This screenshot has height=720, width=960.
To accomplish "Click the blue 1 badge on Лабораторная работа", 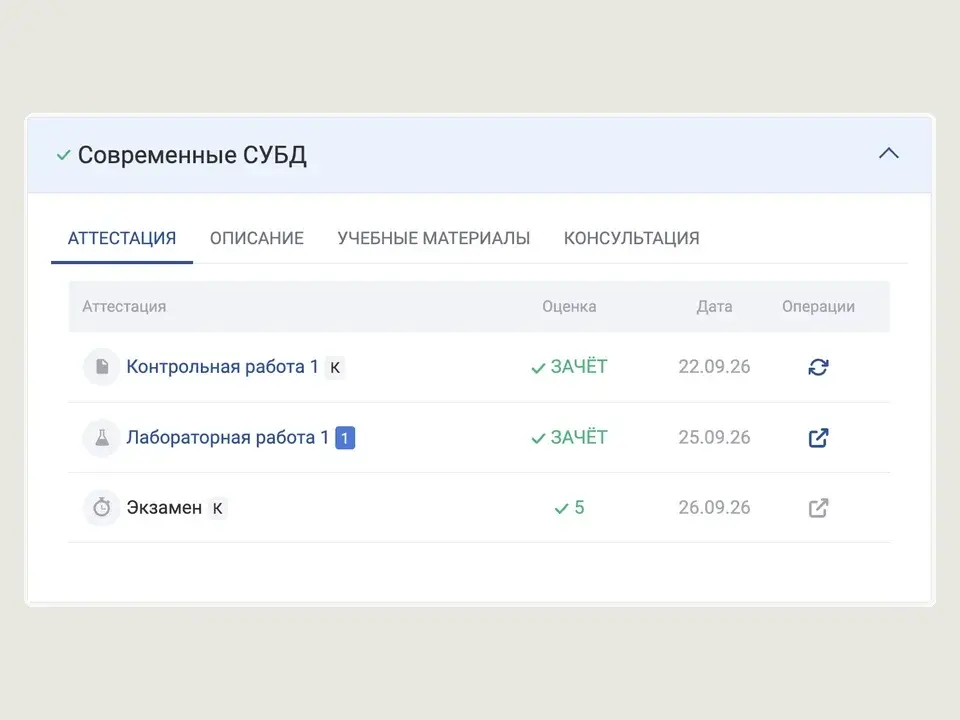I will click(345, 438).
